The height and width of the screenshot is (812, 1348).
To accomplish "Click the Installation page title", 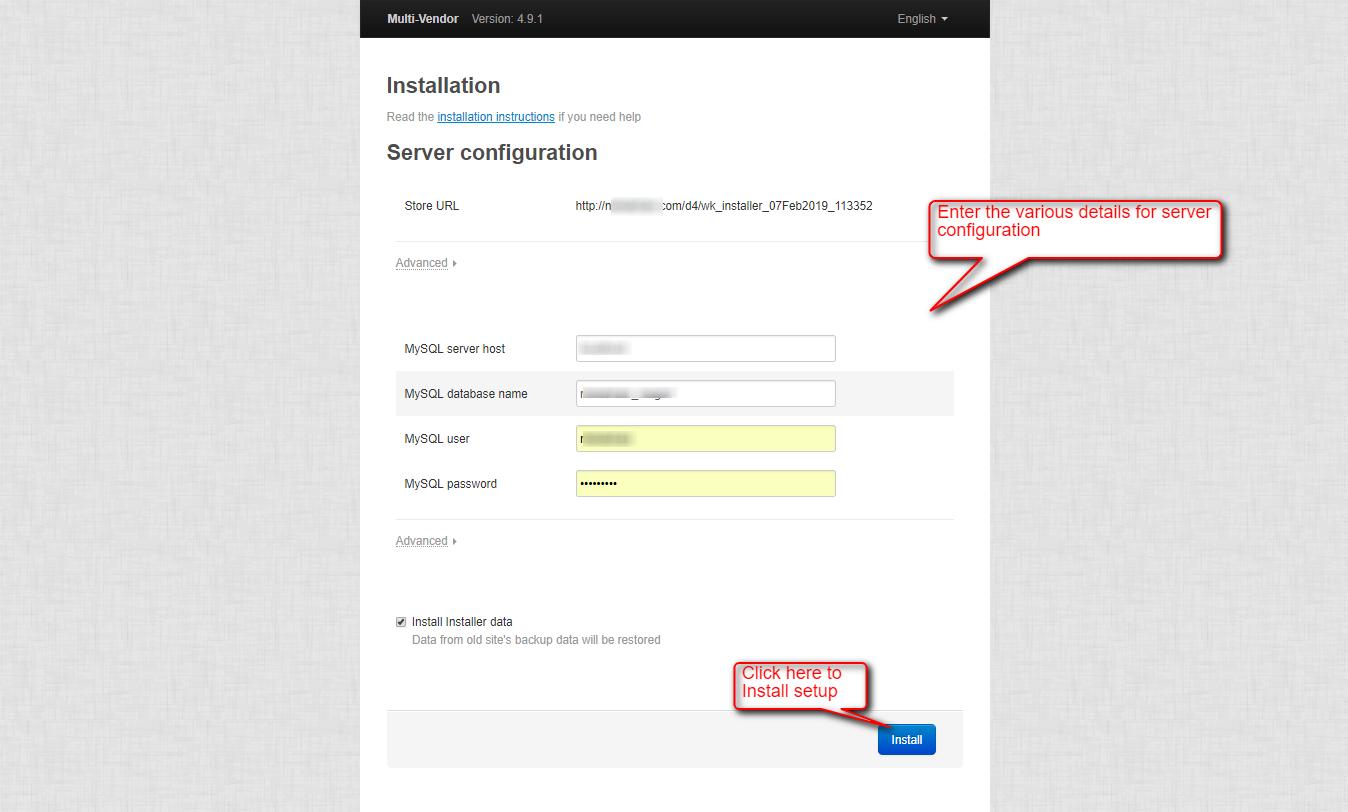I will [x=443, y=86].
